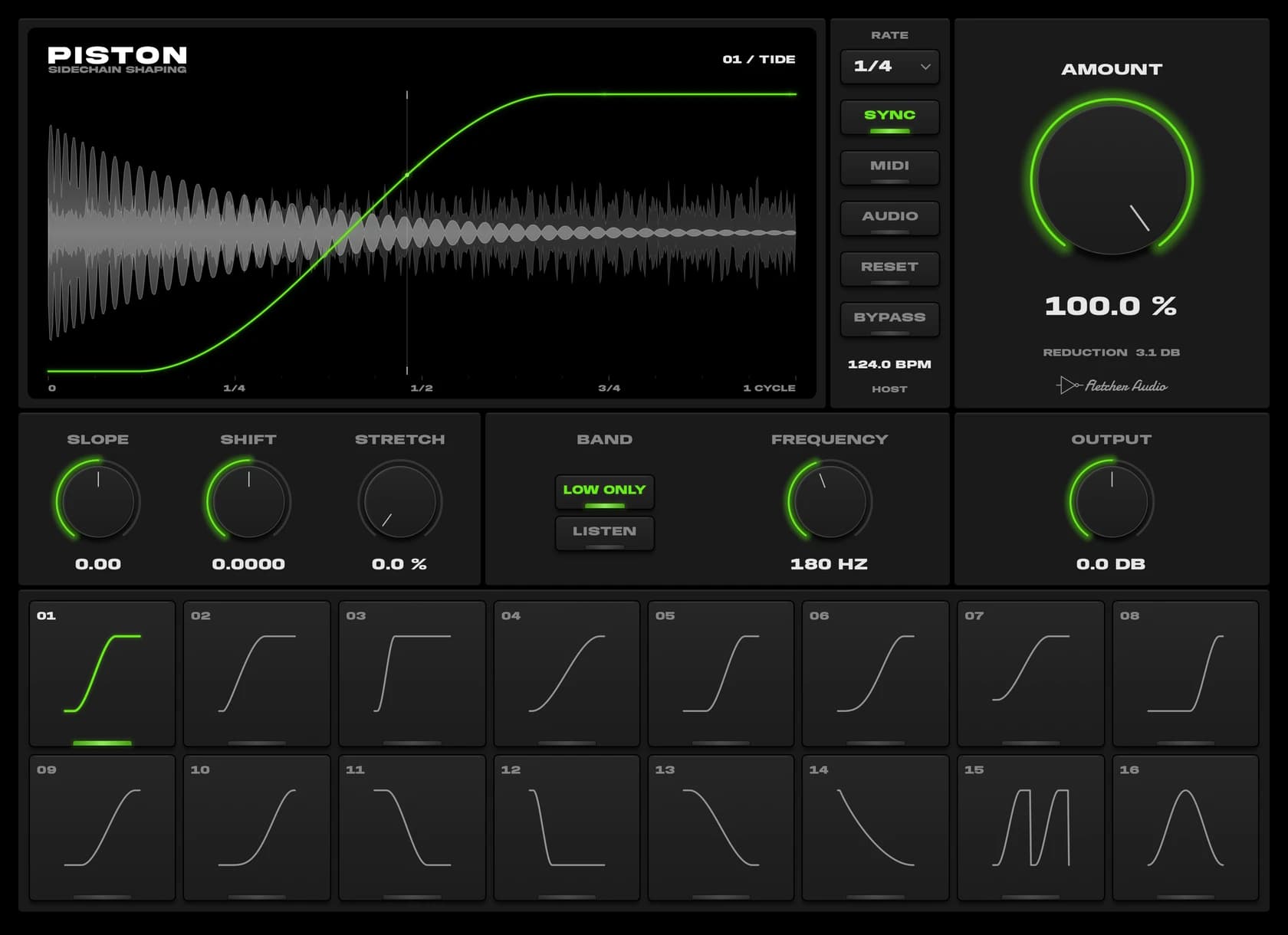This screenshot has height=935, width=1288.
Task: Pick sharp drop preset 12
Action: point(567,828)
